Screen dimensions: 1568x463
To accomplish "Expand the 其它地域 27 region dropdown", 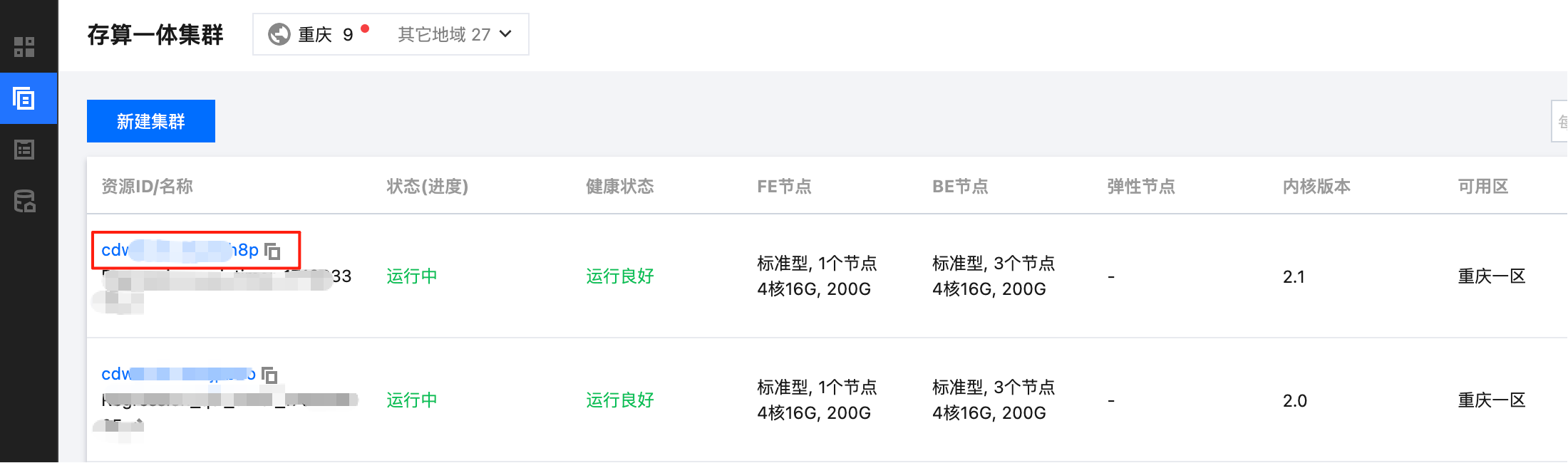I will click(454, 34).
